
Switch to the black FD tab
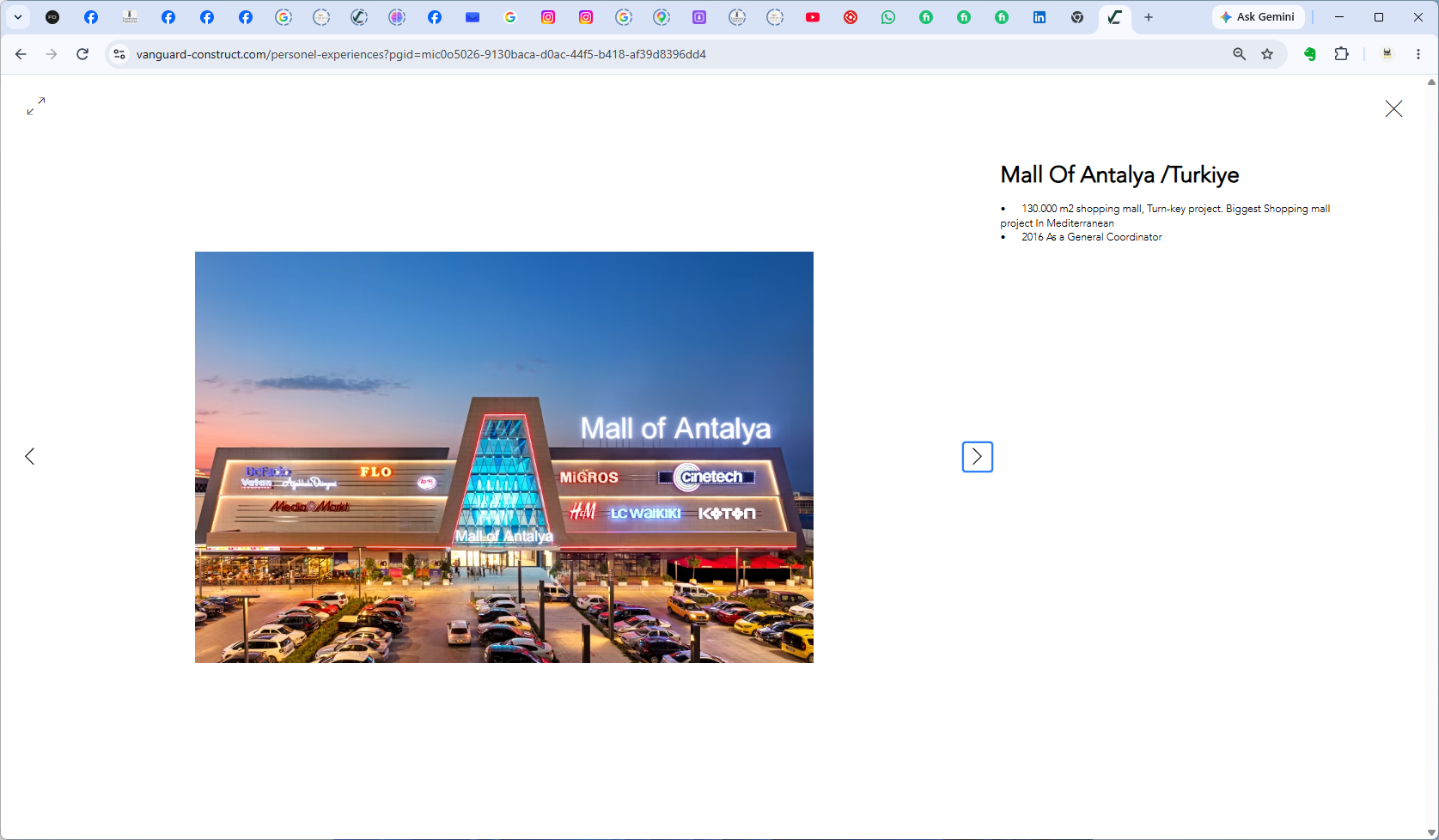point(52,17)
